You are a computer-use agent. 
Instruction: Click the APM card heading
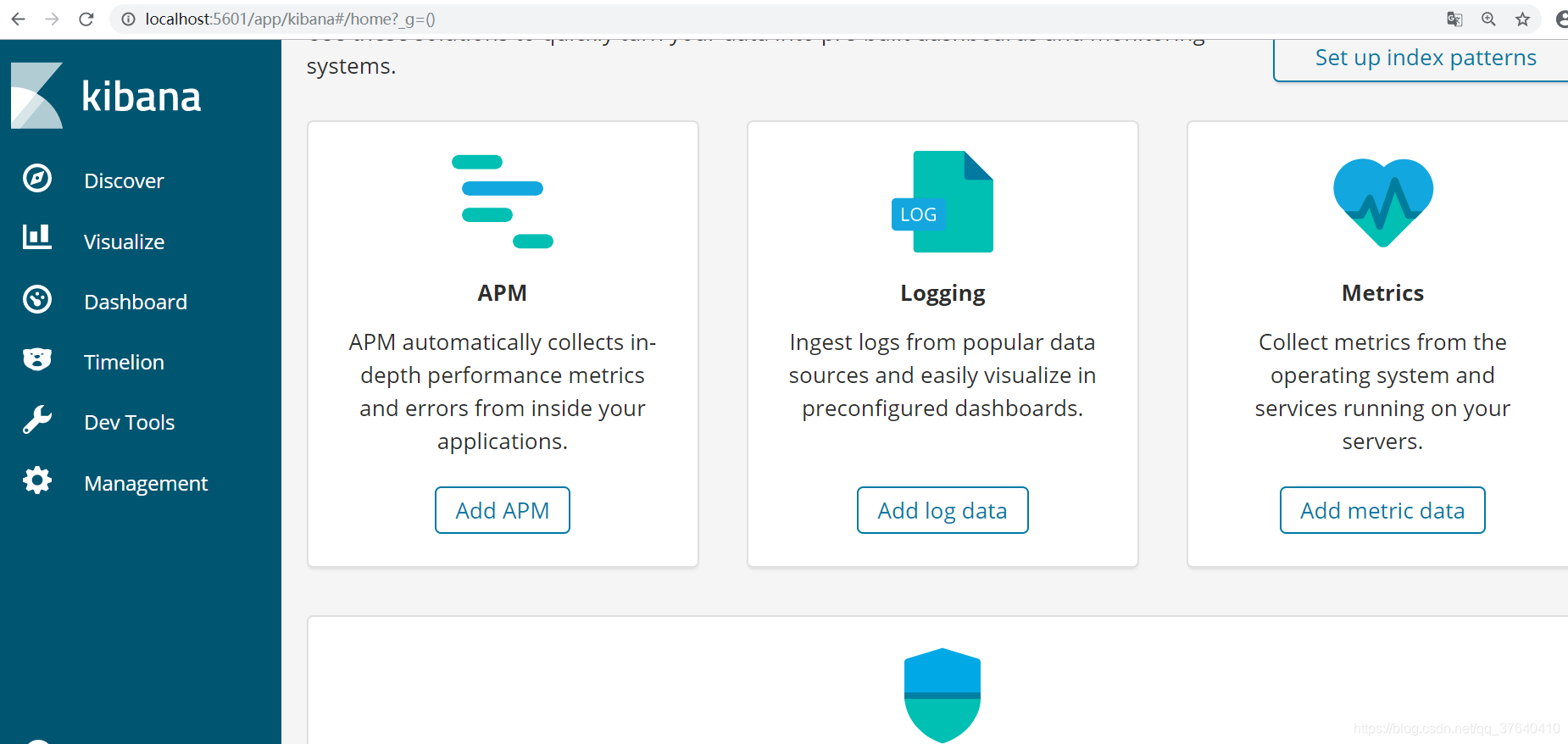click(503, 293)
